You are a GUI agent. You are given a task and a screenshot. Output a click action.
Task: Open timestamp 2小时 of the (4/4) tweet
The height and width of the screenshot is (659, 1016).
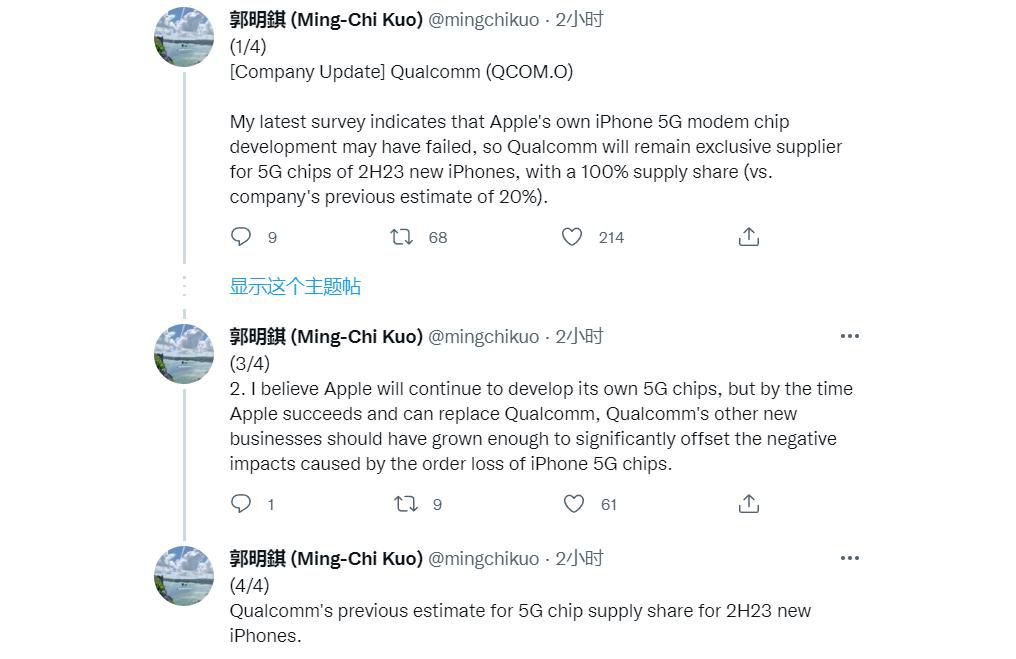[x=580, y=559]
